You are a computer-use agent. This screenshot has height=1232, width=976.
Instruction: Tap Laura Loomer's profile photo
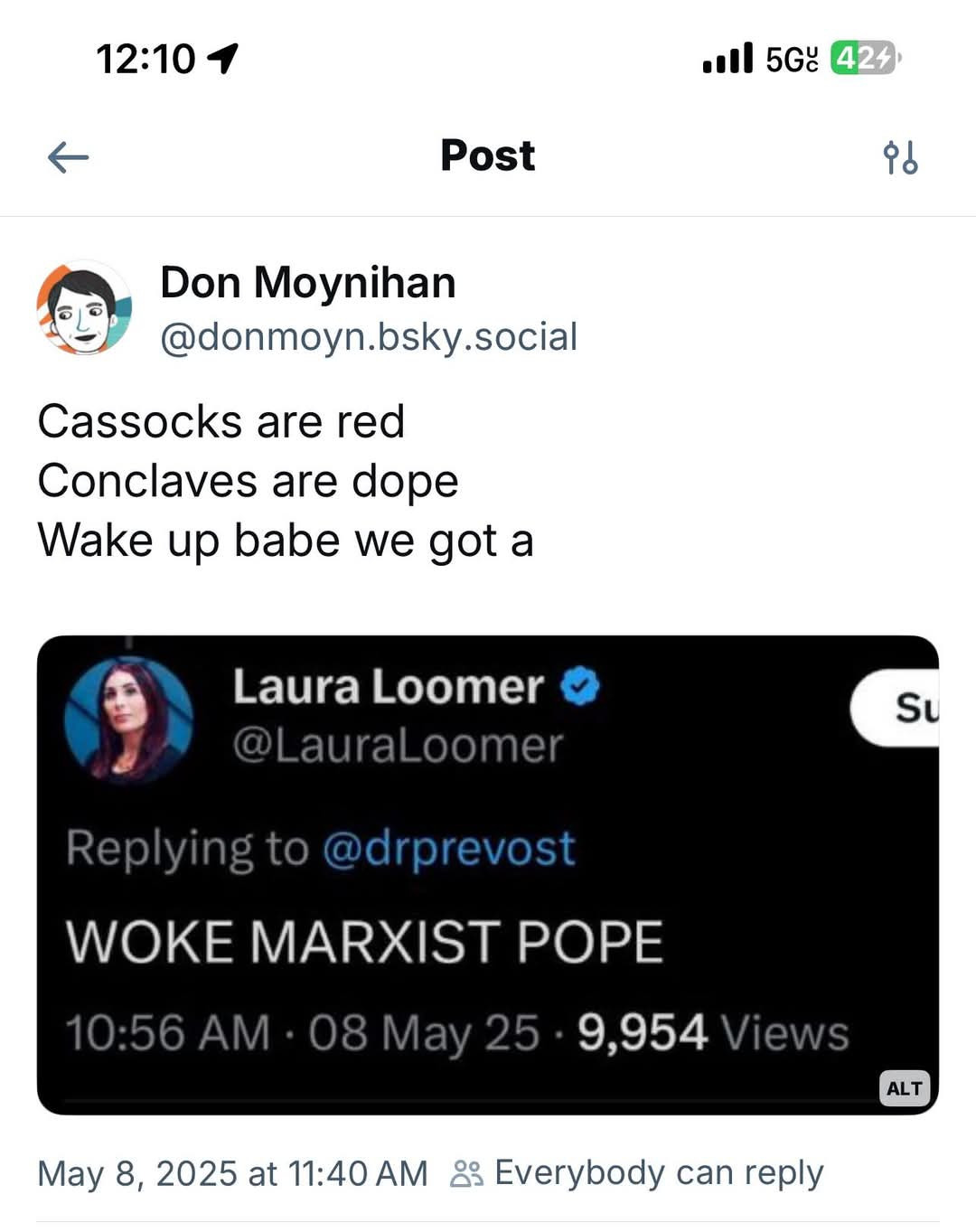(x=128, y=719)
